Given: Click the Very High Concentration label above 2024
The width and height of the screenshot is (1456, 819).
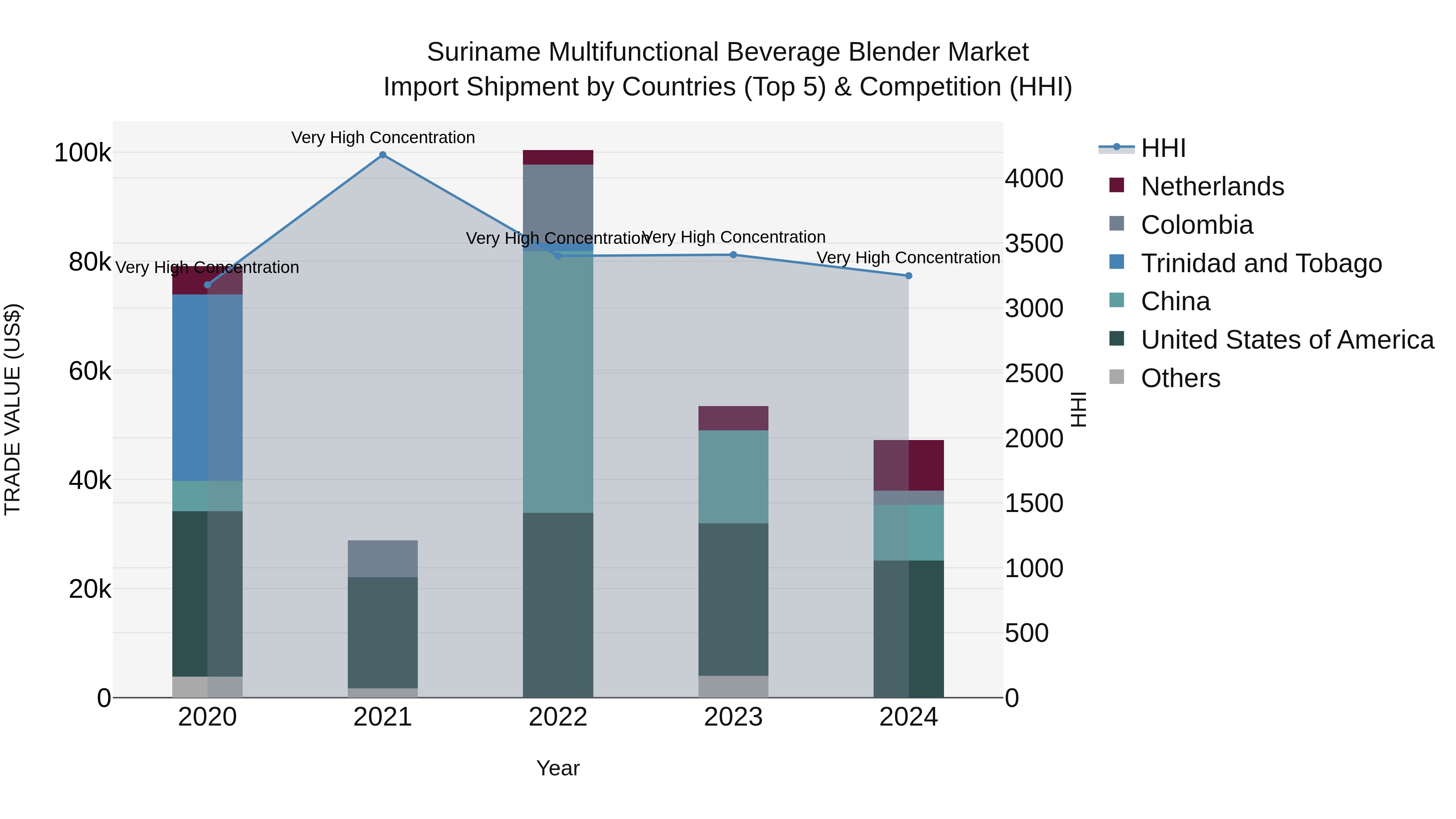Looking at the screenshot, I should tap(909, 258).
